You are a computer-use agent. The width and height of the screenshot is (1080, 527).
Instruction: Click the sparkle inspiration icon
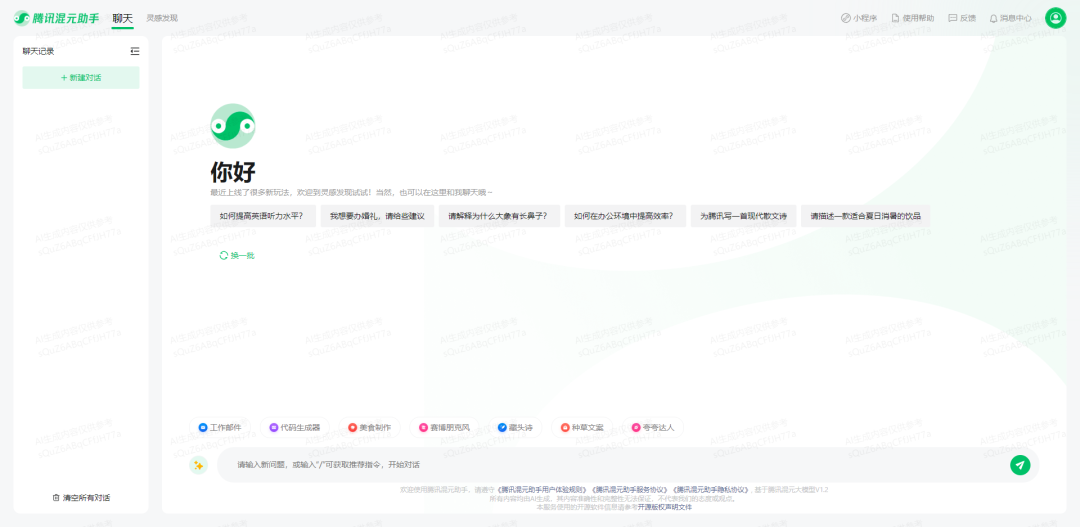[x=198, y=465]
